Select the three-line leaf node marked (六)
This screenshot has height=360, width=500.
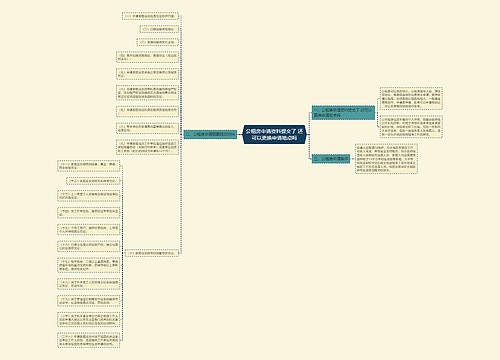pyautogui.click(x=147, y=93)
